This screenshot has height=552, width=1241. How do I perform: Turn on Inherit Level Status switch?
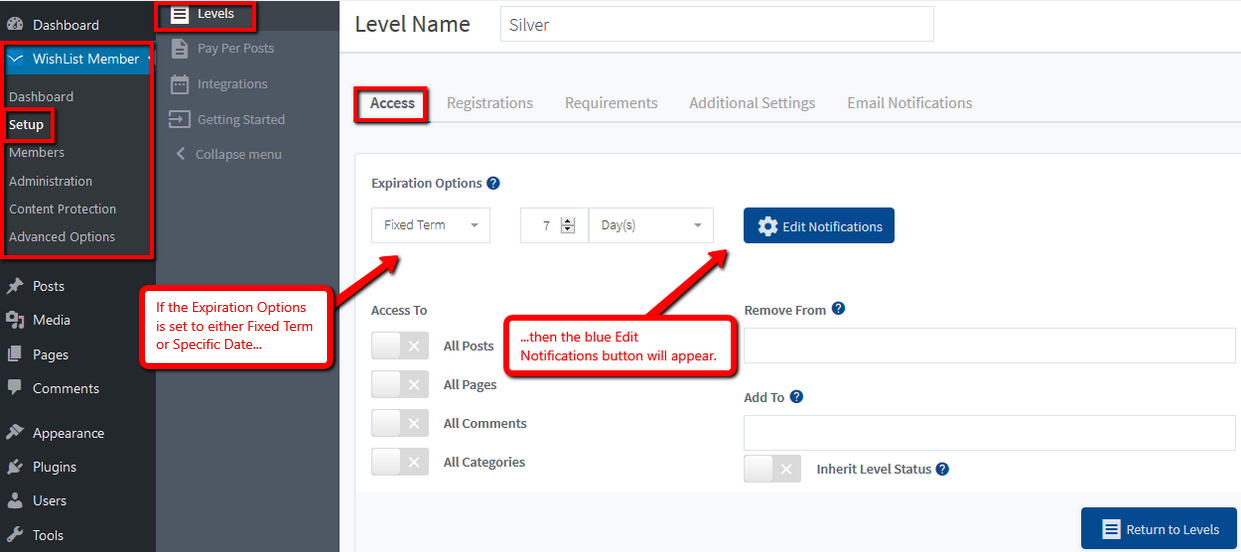pyautogui.click(x=772, y=469)
